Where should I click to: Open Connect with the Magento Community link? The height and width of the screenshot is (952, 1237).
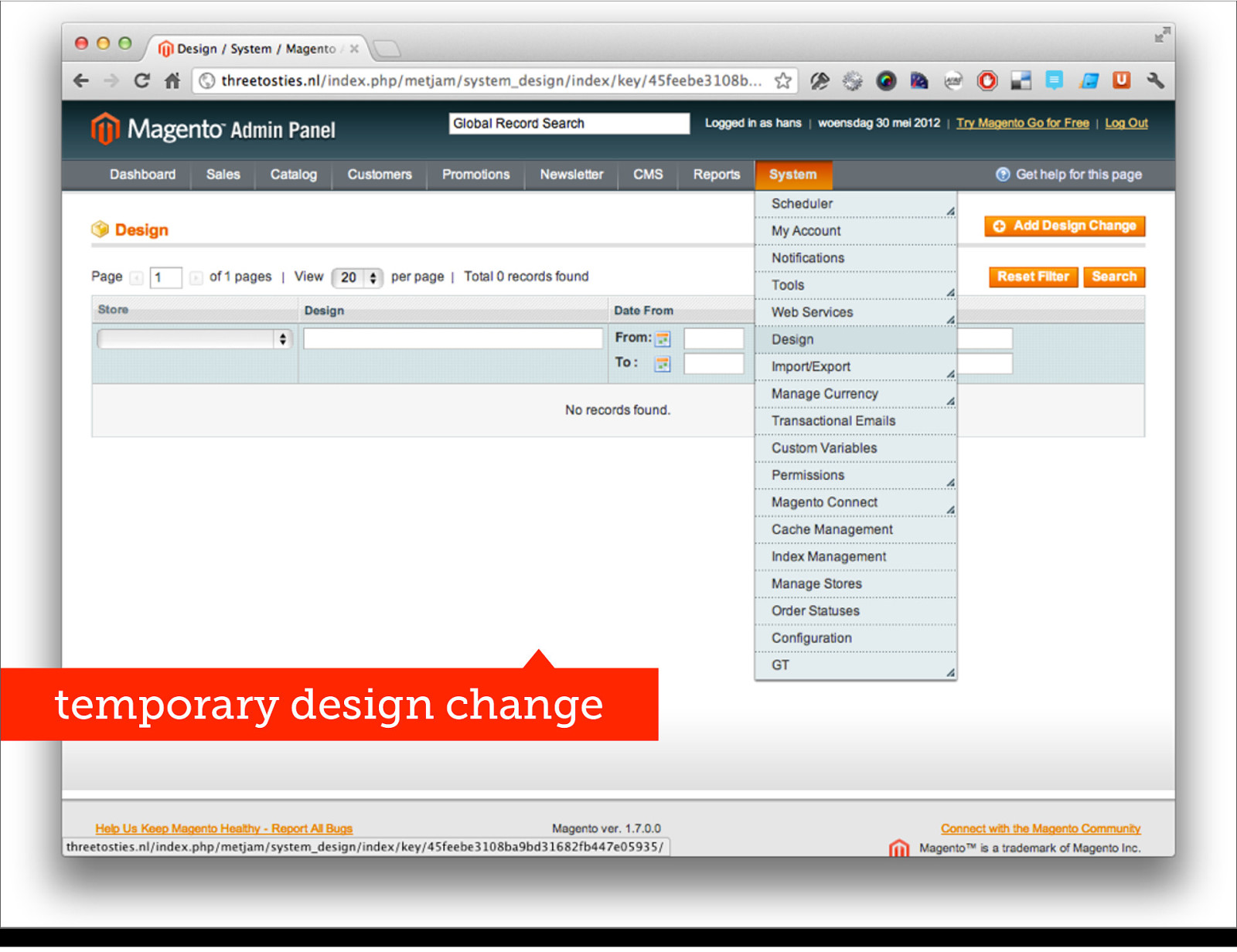[x=1041, y=829]
